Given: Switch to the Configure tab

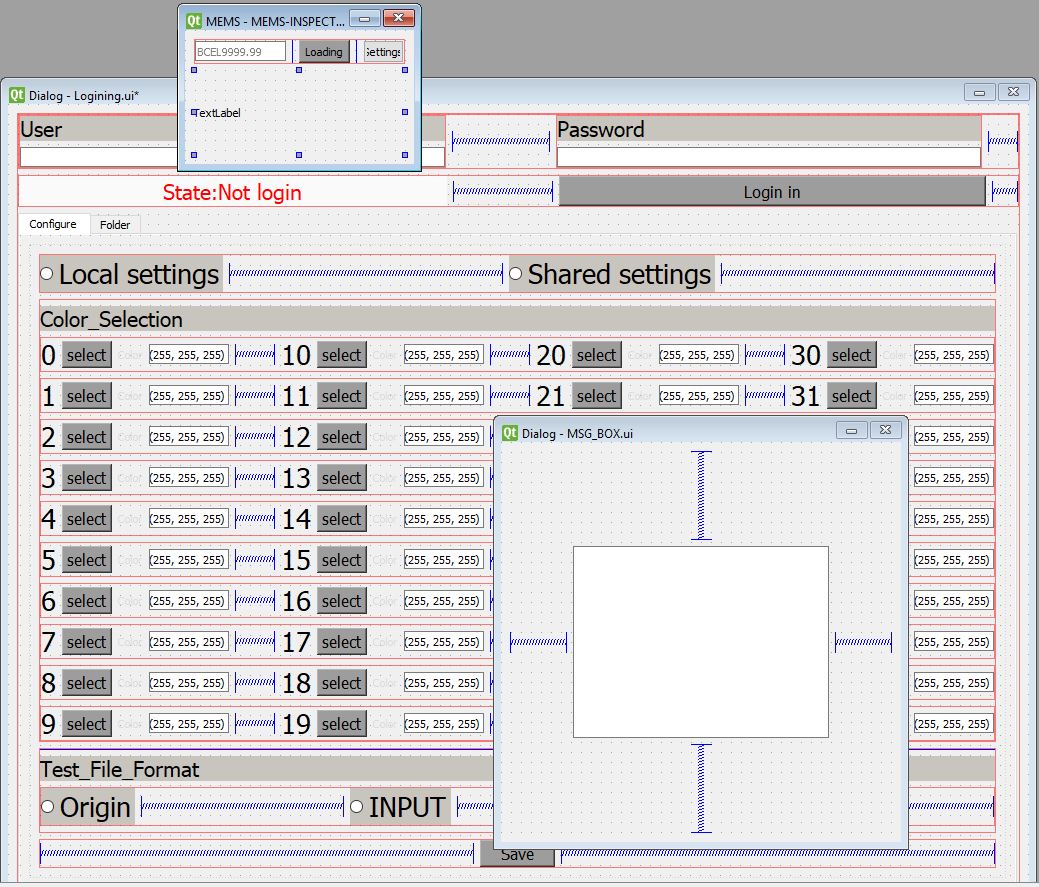Looking at the screenshot, I should click(54, 224).
